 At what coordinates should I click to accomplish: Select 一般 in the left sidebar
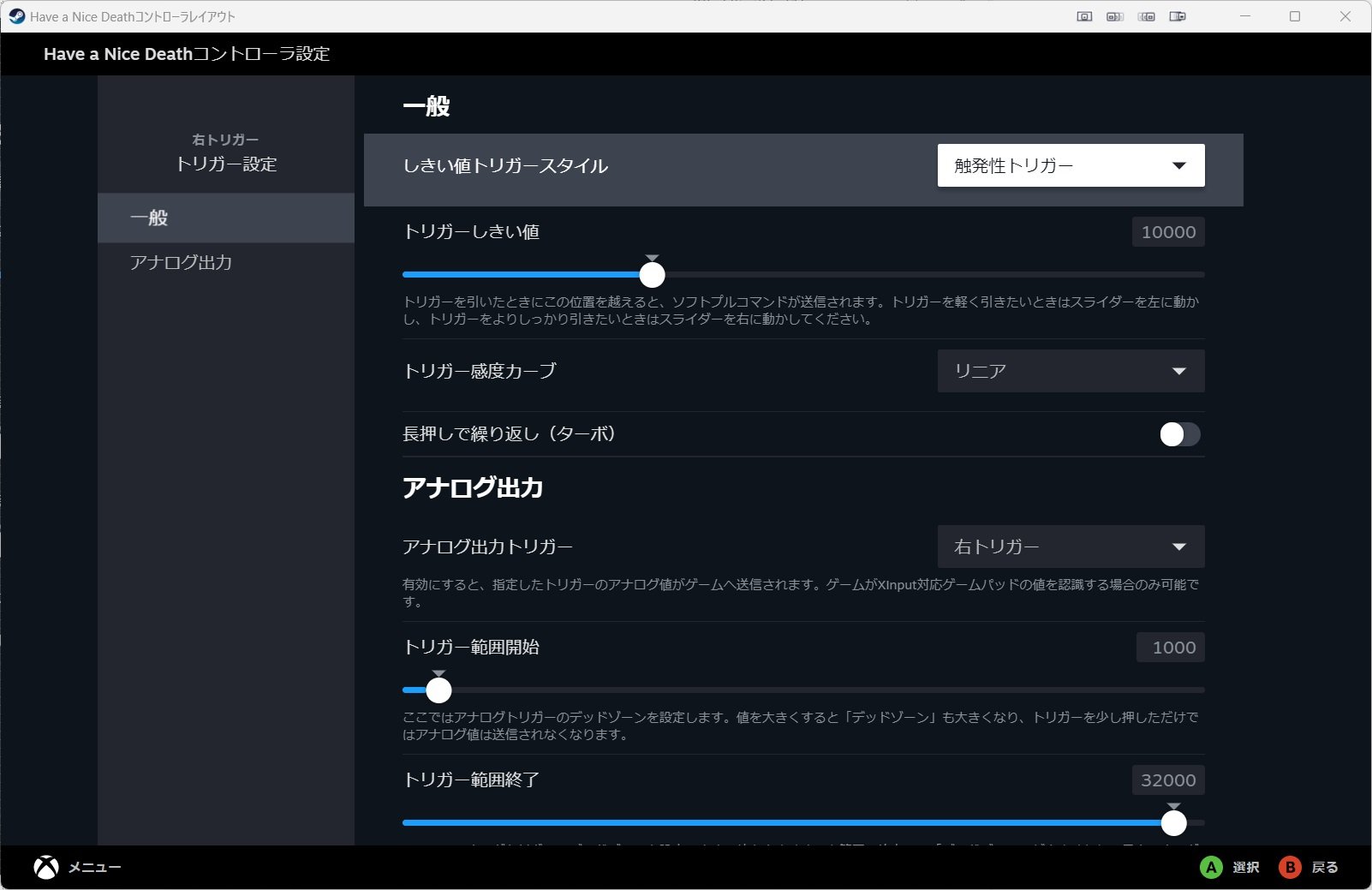(x=226, y=218)
